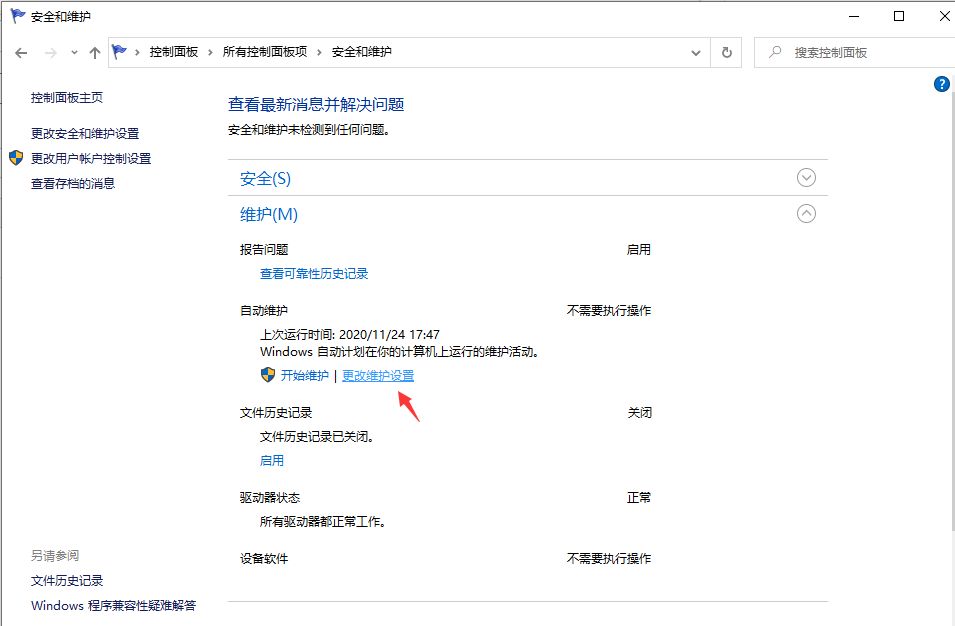Open 更改维护设置
Viewport: 955px width, 626px height.
[x=378, y=375]
